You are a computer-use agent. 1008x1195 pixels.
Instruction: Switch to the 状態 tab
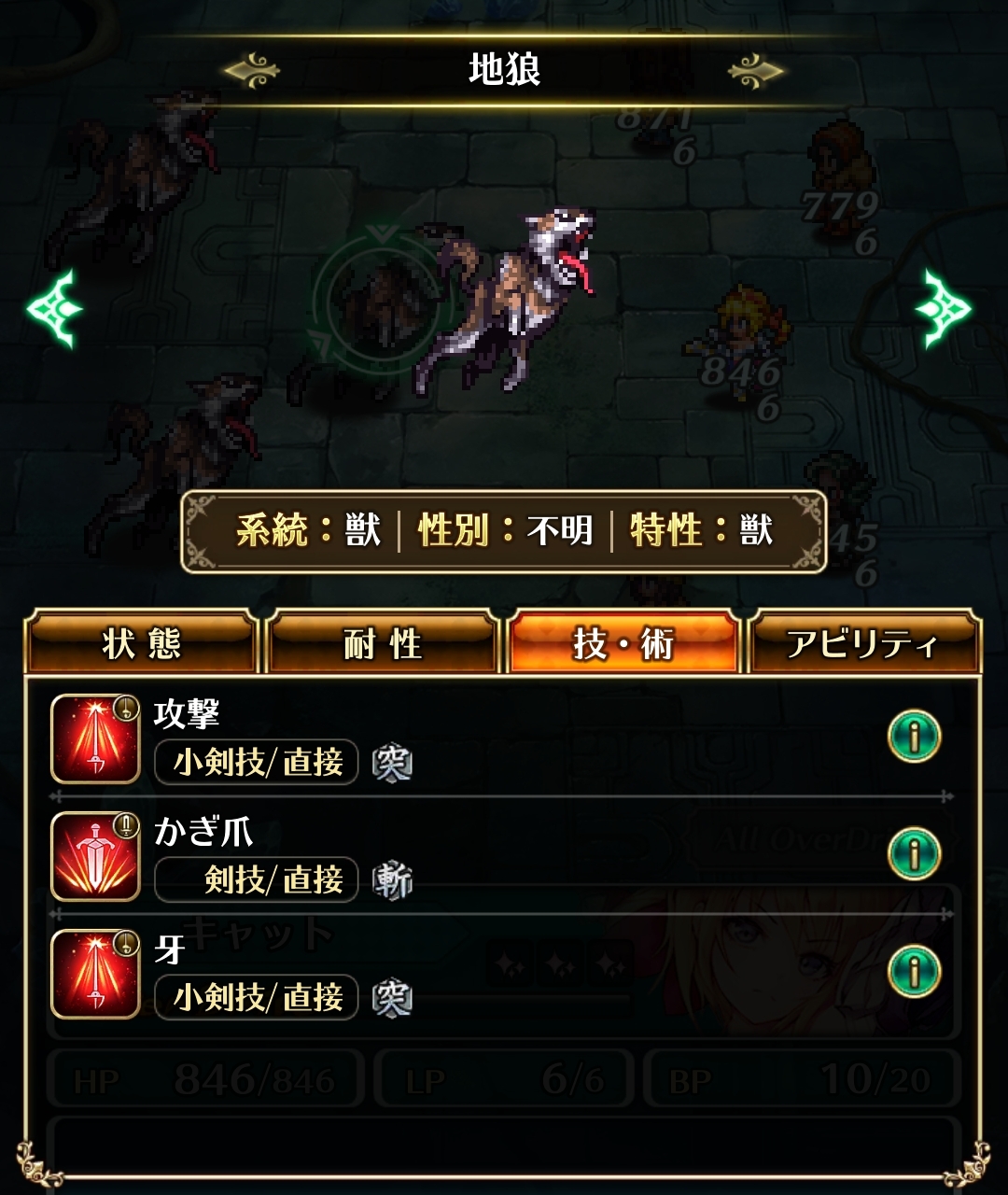click(141, 643)
